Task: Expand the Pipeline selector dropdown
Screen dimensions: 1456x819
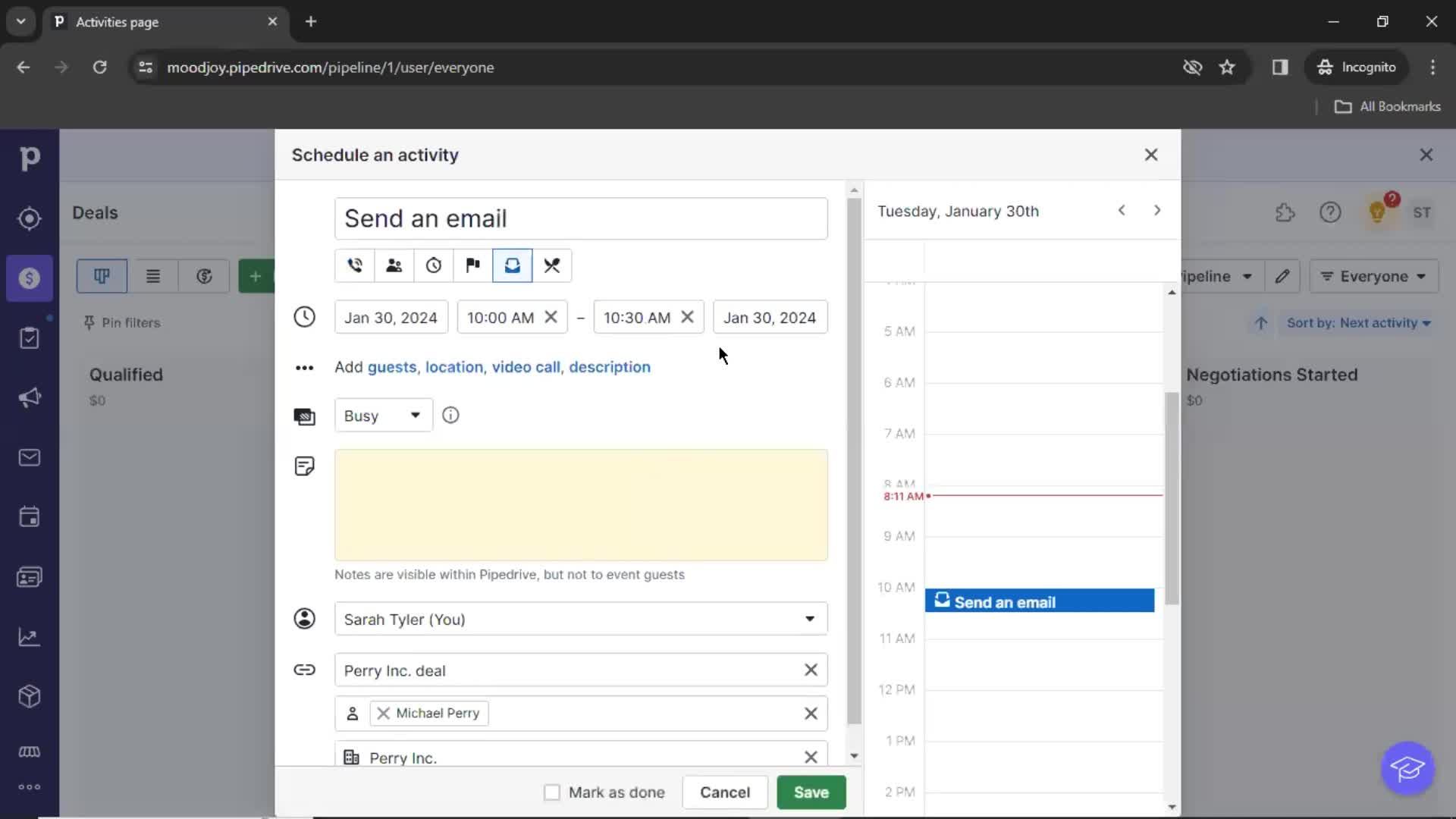Action: coord(1219,276)
